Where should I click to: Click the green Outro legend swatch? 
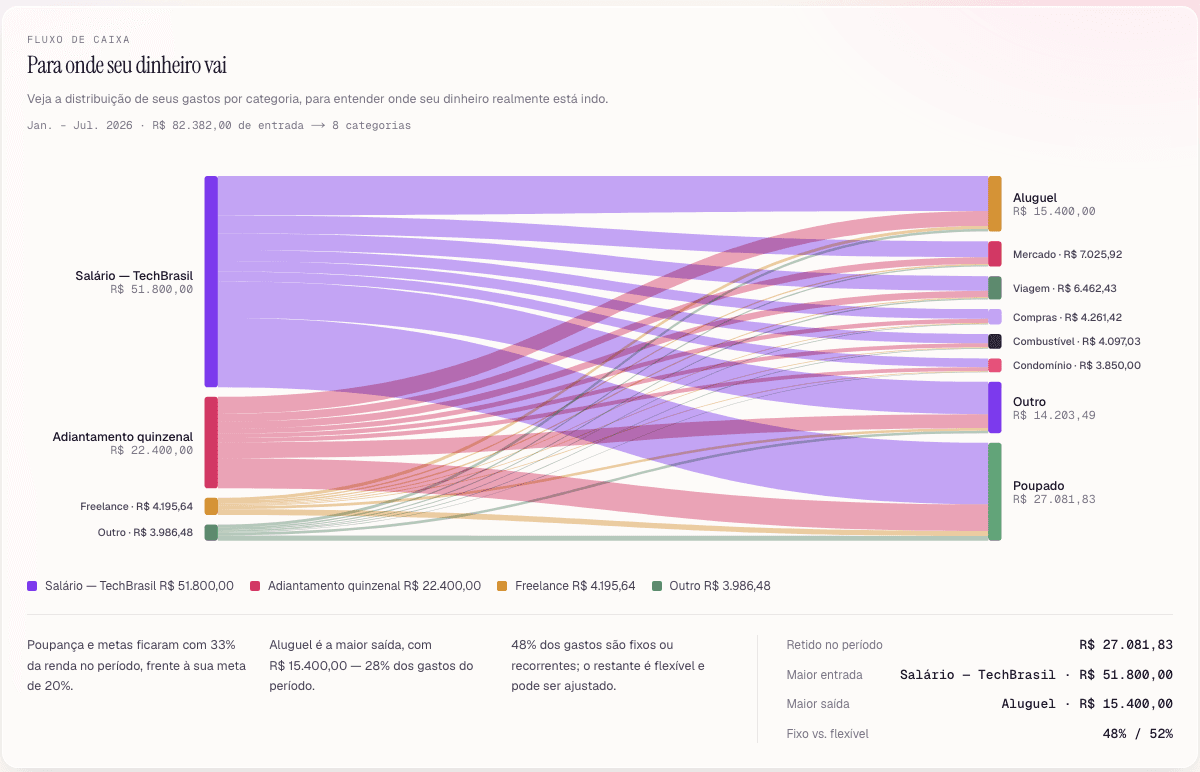click(657, 586)
